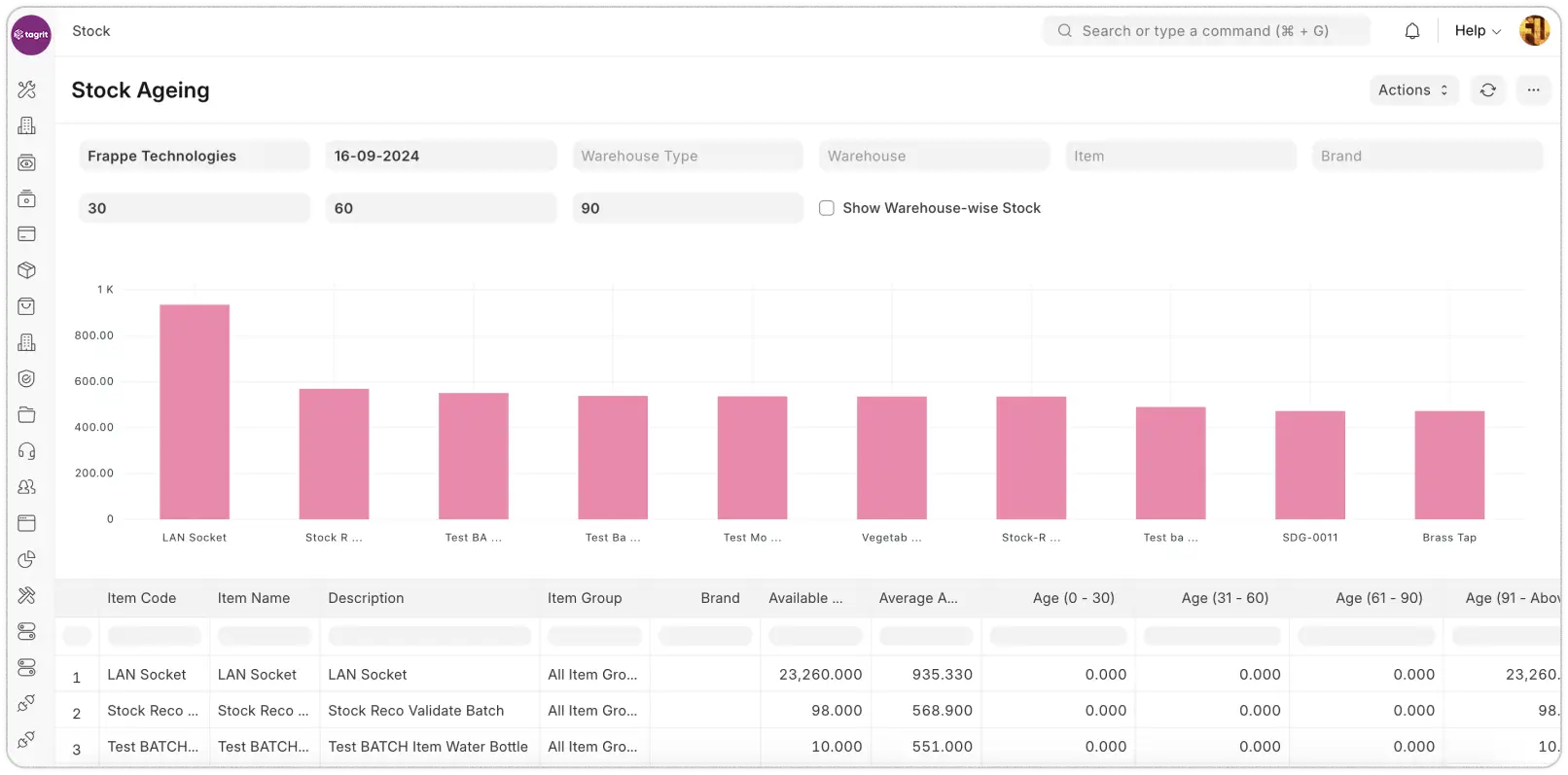Enable Show Warehouse-wise Stock checkbox
The width and height of the screenshot is (1568, 775).
tap(827, 208)
